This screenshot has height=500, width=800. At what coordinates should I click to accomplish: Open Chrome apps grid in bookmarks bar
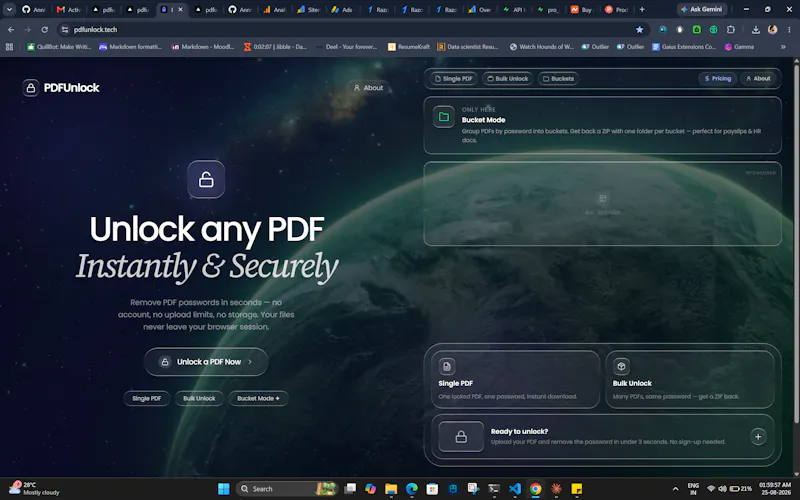[9, 46]
